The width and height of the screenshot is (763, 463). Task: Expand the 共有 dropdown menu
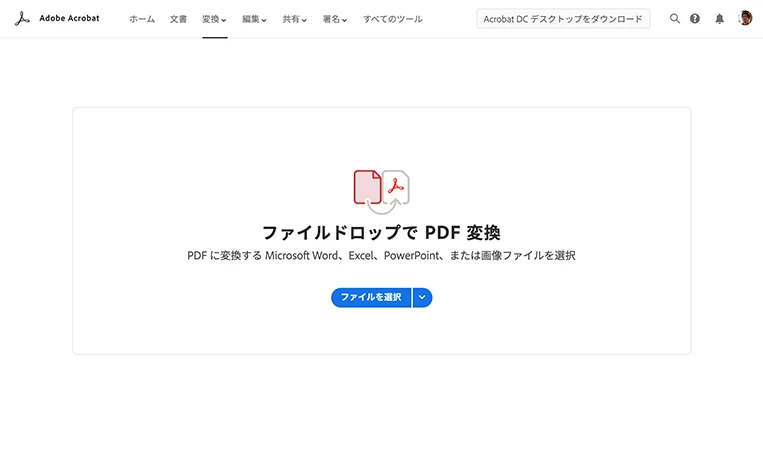point(294,19)
